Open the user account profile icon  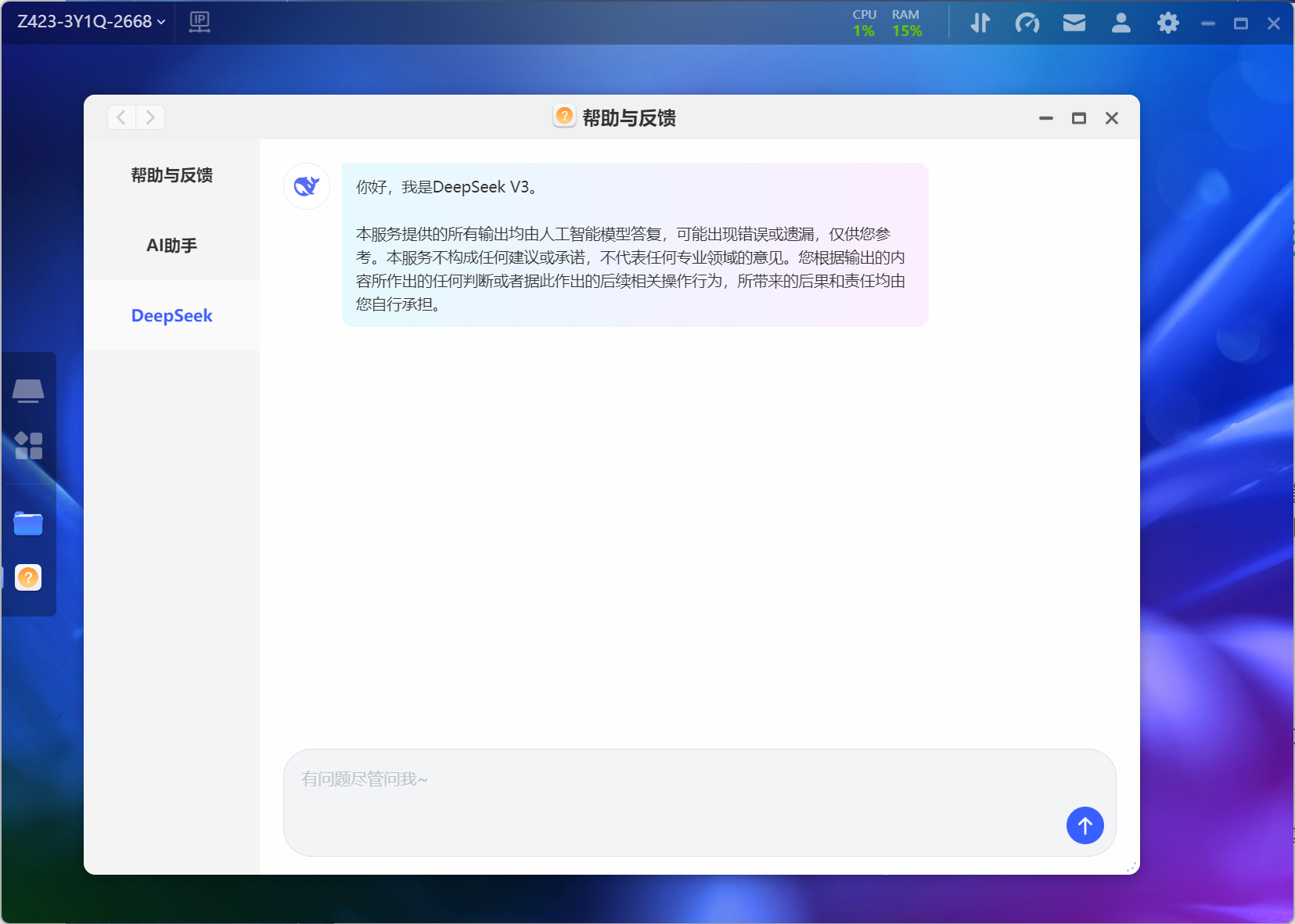(1121, 23)
